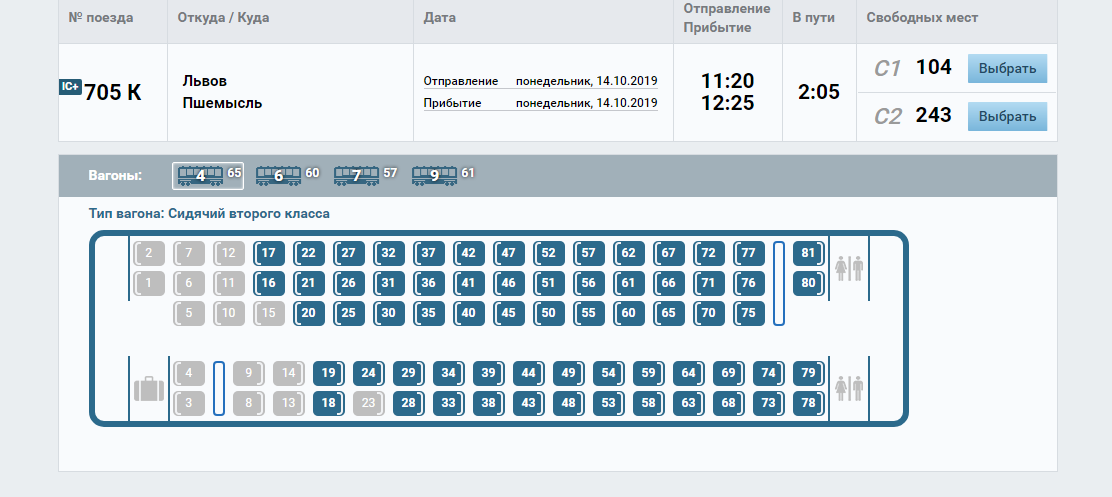Select seat 44
This screenshot has height=497, width=1112.
point(528,373)
